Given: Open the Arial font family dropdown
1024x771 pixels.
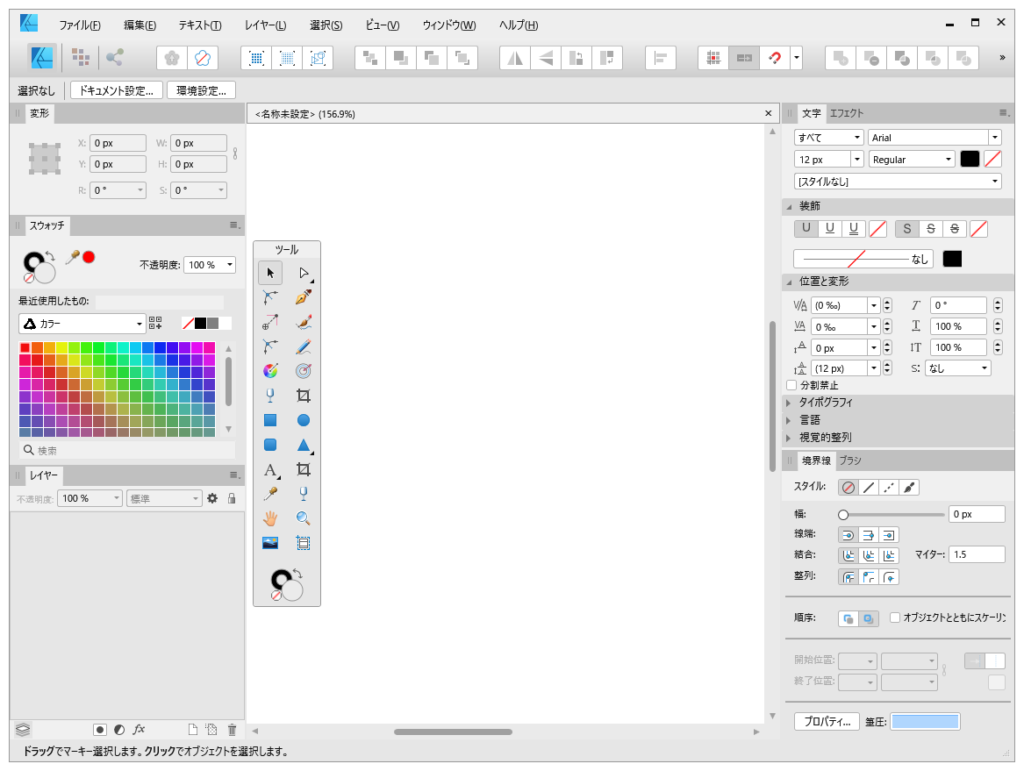Looking at the screenshot, I should (x=995, y=137).
